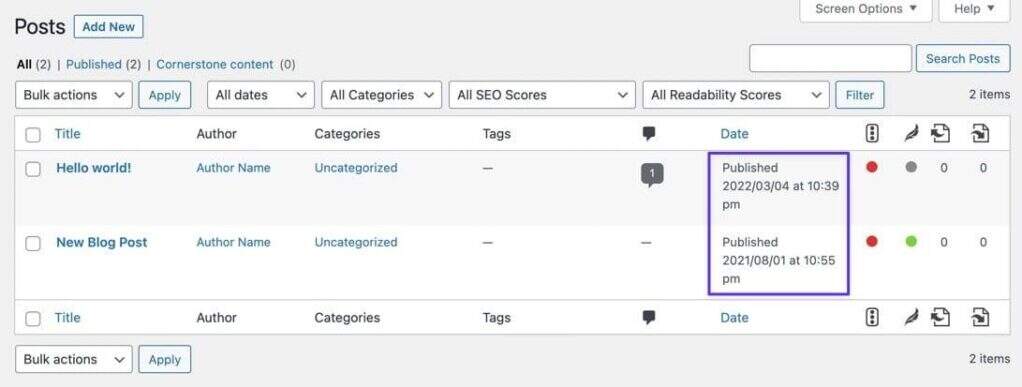Sort by readability feather icon in header

(x=911, y=134)
